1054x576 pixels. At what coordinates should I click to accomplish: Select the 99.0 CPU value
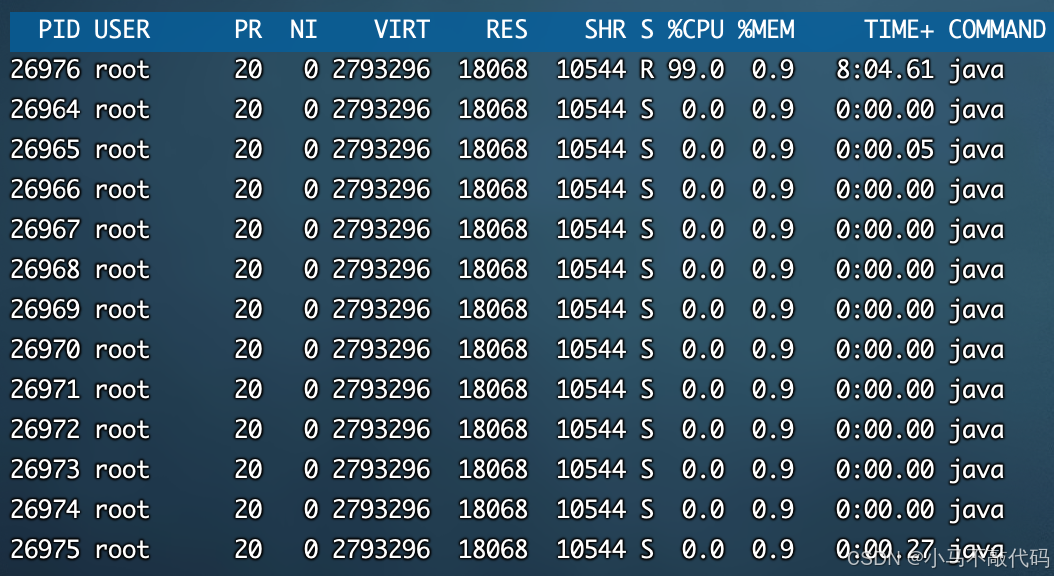pyautogui.click(x=696, y=70)
